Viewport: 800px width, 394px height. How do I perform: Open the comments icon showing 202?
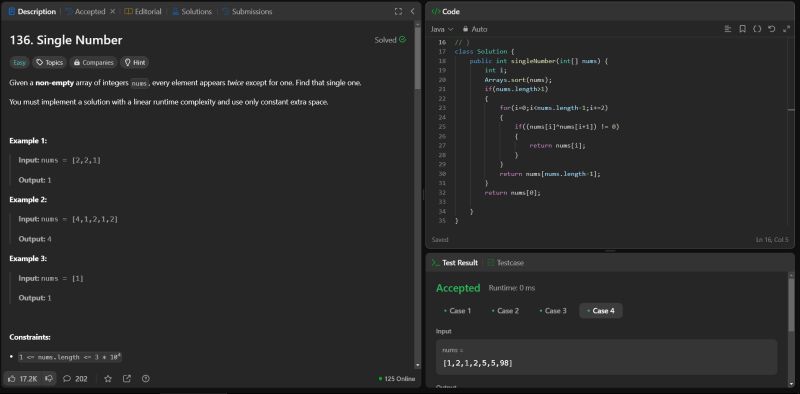[x=75, y=379]
